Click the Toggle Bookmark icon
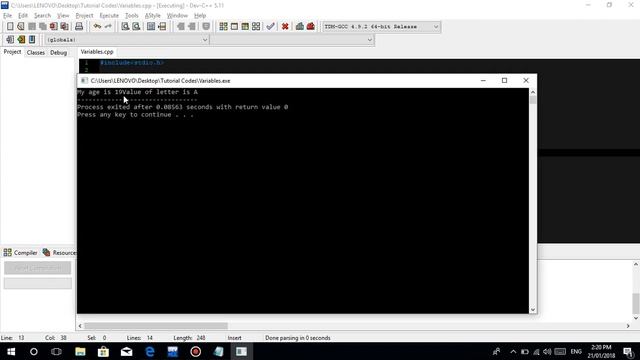Viewport: 640px width, 360px height. pyautogui.click(x=21, y=40)
